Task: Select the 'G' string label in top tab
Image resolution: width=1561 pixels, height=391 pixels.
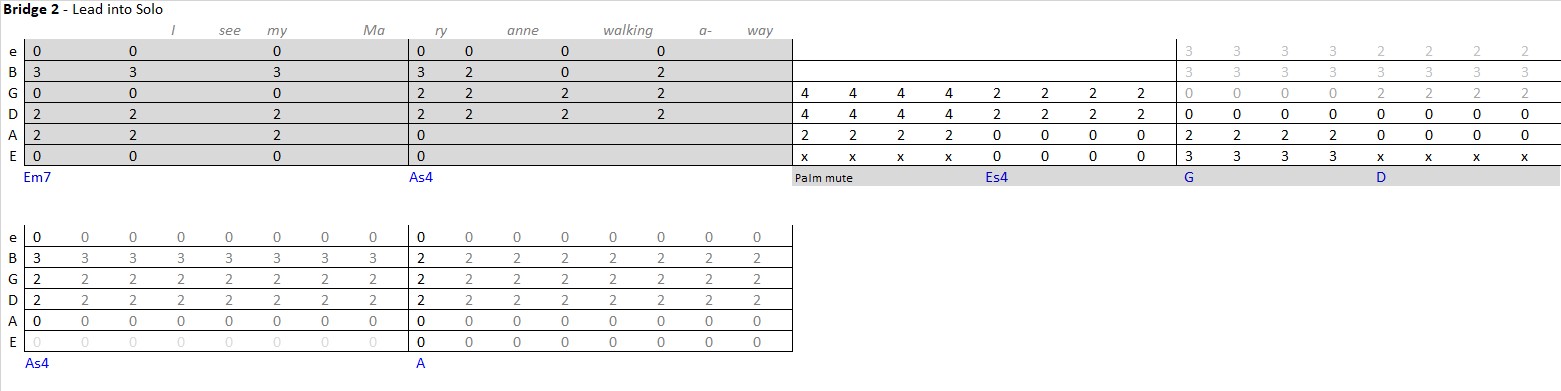Action: pos(12,94)
